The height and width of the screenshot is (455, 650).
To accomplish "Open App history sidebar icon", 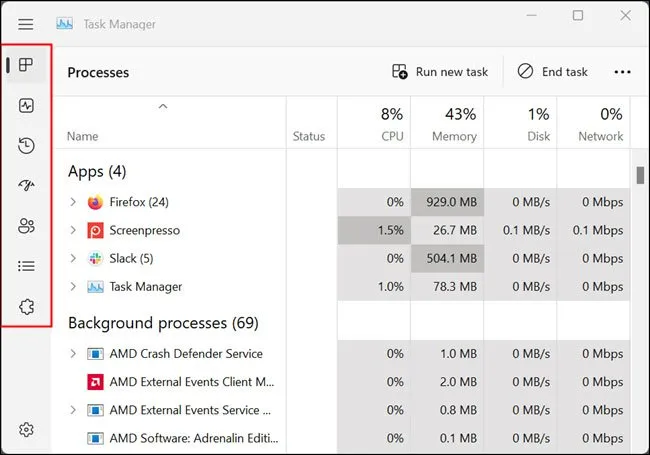I will click(x=26, y=145).
